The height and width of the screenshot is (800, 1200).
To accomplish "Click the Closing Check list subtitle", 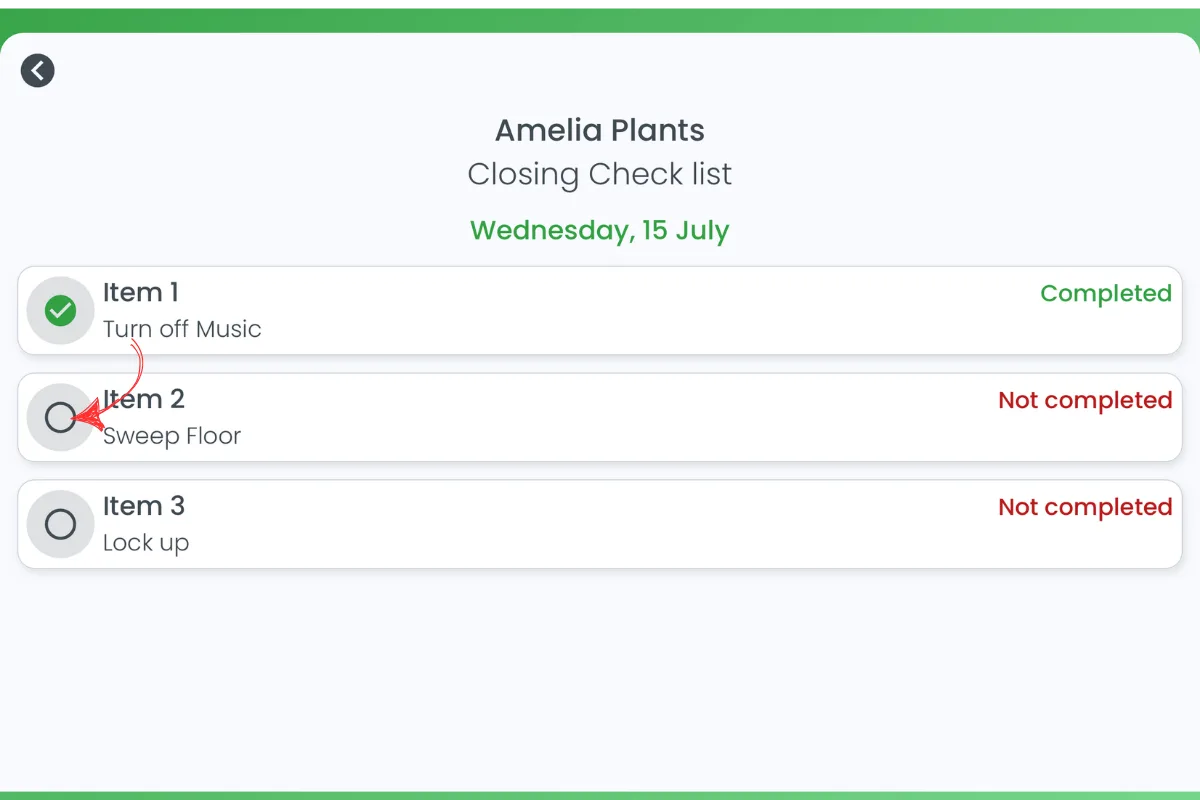I will click(x=600, y=174).
